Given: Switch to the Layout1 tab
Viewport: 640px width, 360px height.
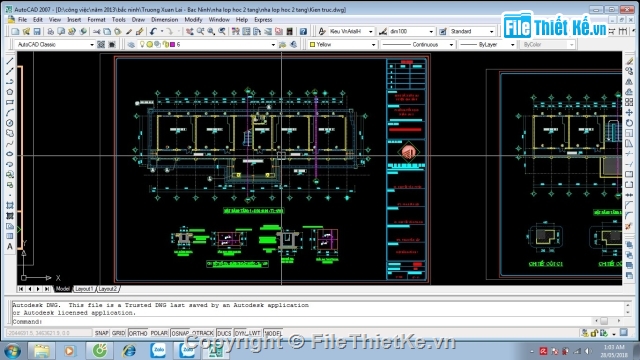Looking at the screenshot, I should [84, 289].
